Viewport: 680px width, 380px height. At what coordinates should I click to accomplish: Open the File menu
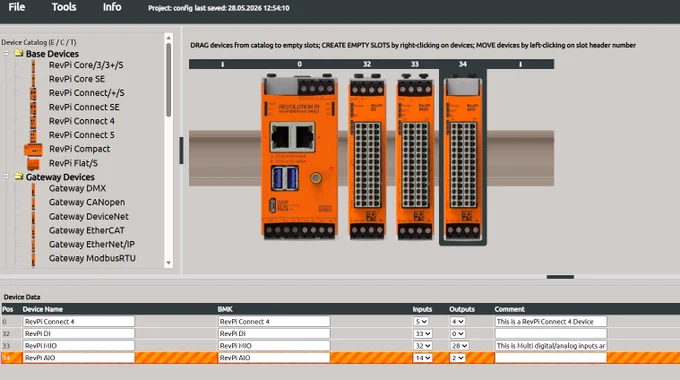16,7
